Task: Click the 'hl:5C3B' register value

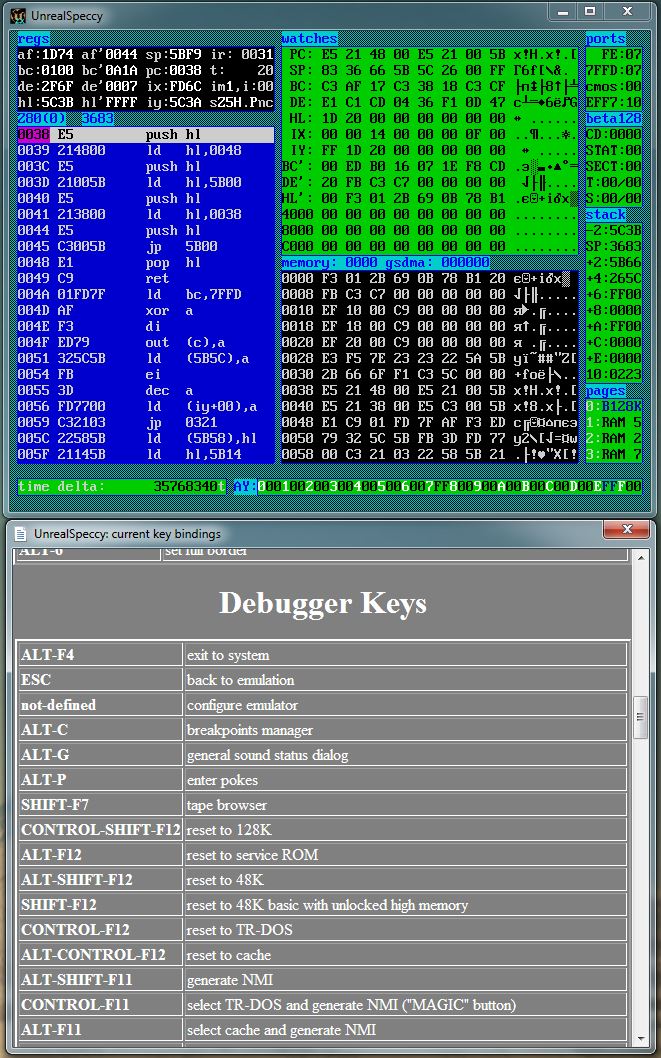Action: 46,102
